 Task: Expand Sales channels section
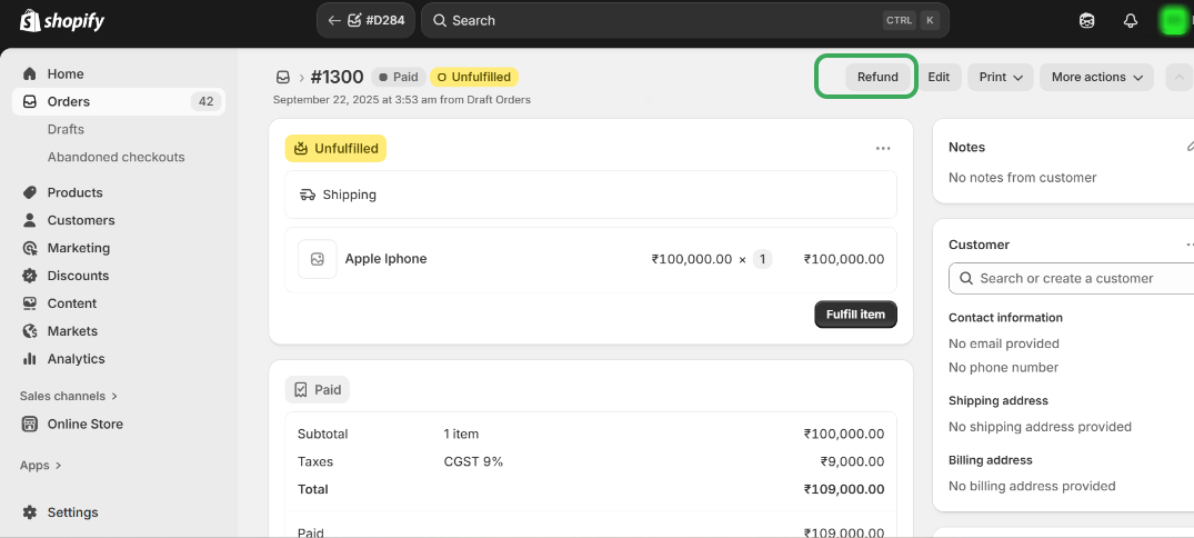coord(68,396)
